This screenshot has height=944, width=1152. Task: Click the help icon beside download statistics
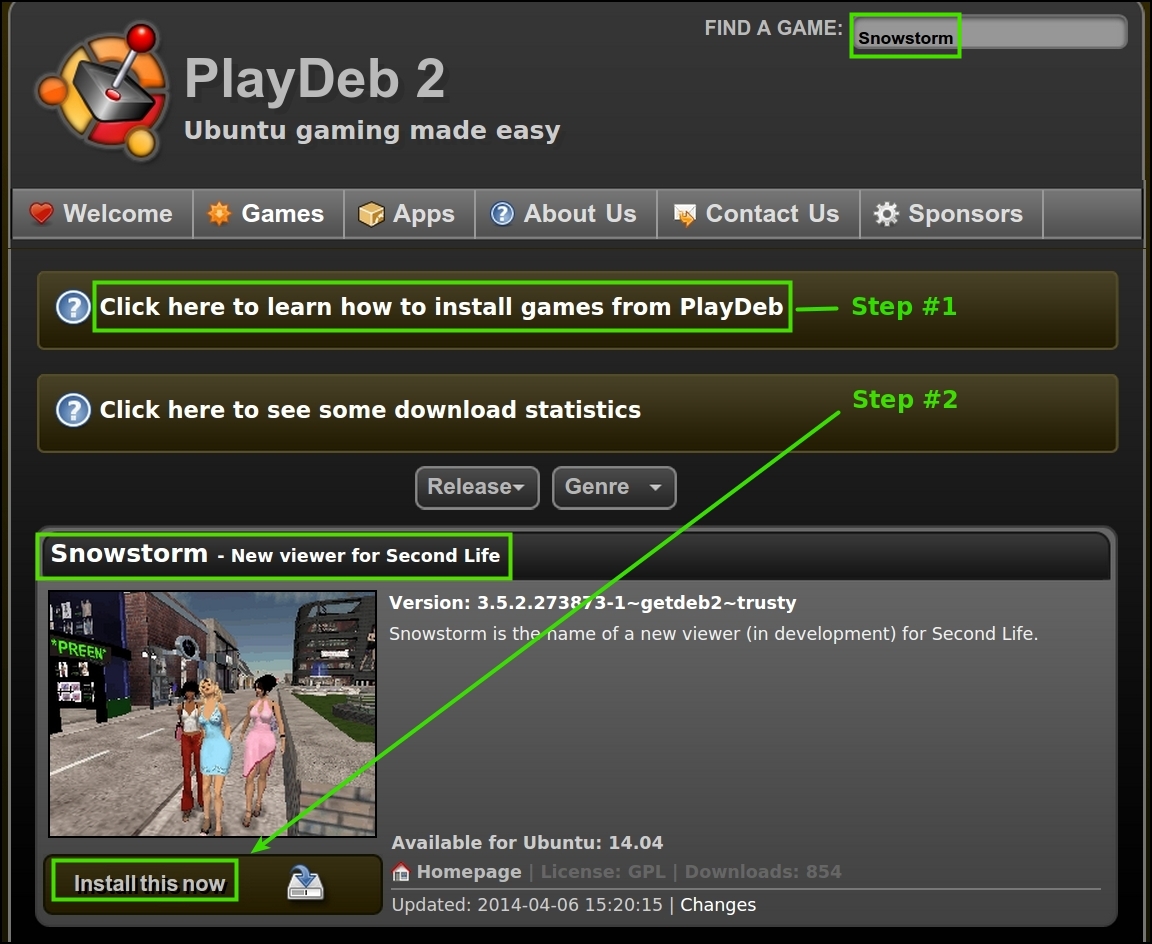point(73,410)
